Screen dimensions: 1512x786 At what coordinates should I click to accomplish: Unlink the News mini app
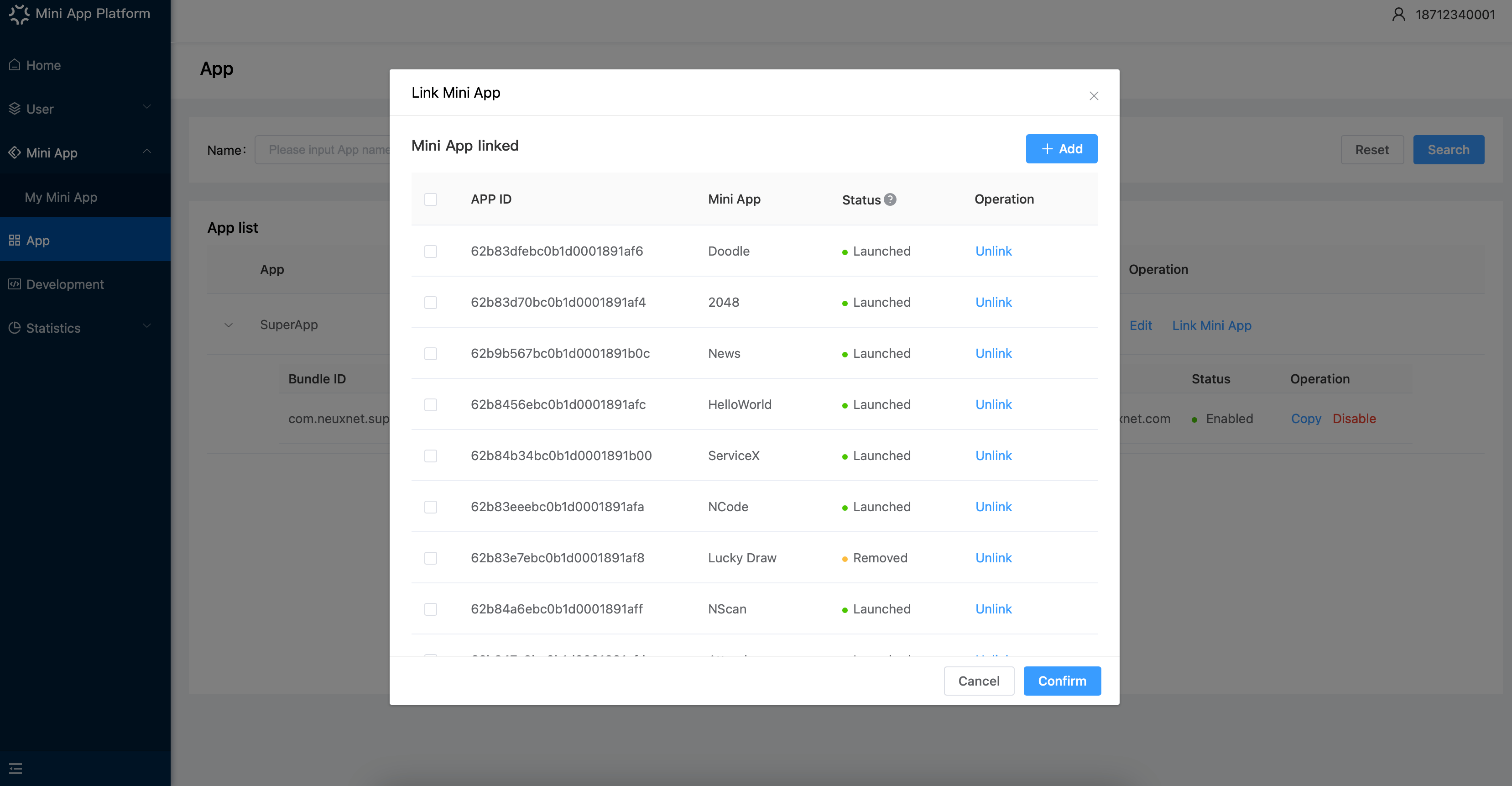[993, 353]
